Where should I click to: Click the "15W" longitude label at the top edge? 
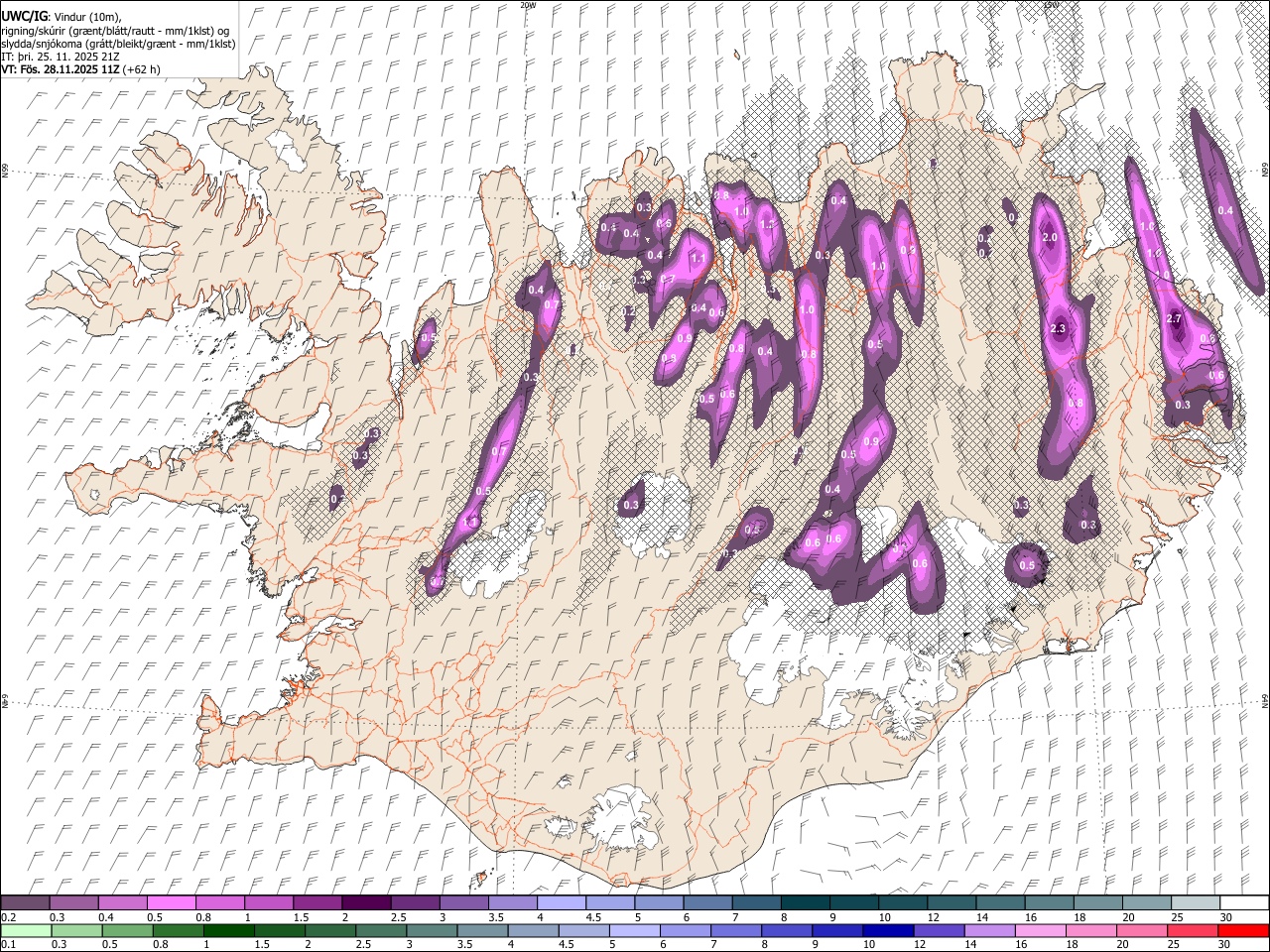pos(1051,5)
